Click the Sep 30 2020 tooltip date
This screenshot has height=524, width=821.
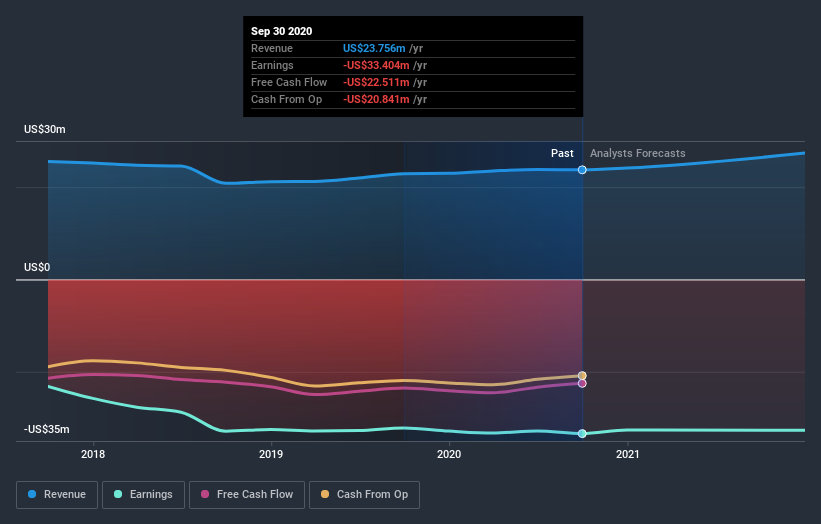pyautogui.click(x=282, y=31)
